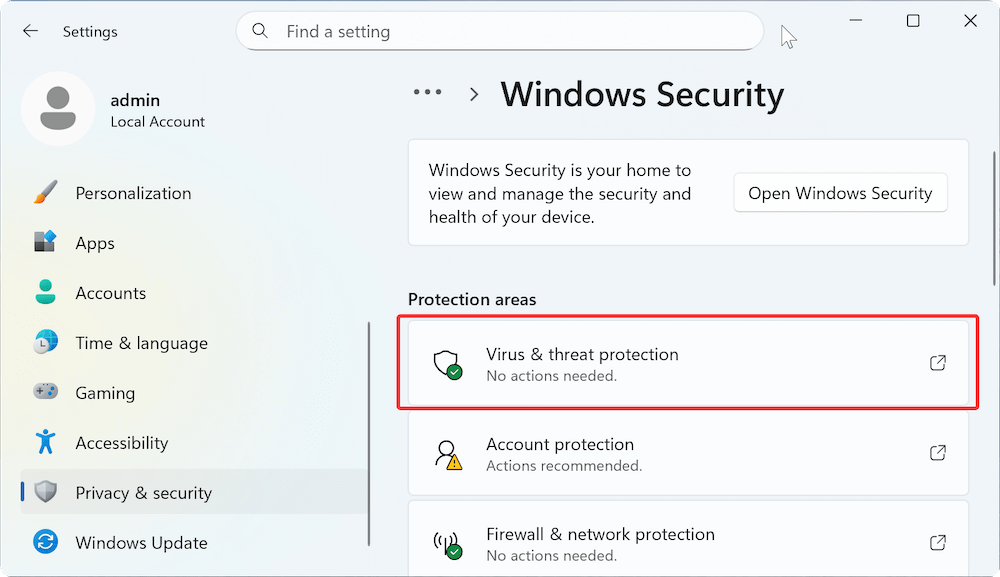Click the Find a setting search box
The image size is (1000, 577).
[500, 31]
